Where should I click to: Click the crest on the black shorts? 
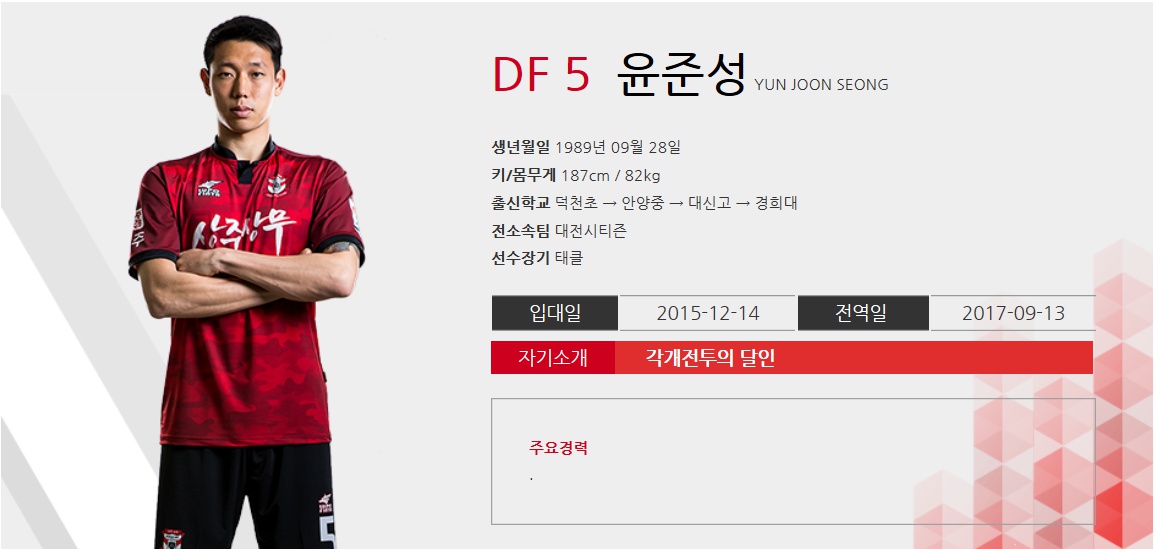(x=173, y=539)
